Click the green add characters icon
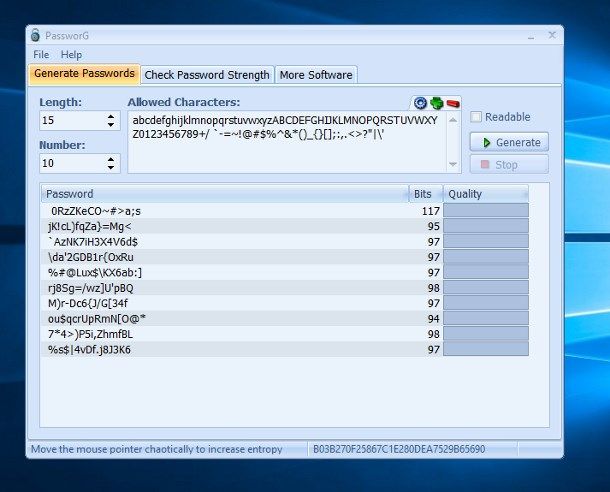The width and height of the screenshot is (610, 492). click(436, 103)
